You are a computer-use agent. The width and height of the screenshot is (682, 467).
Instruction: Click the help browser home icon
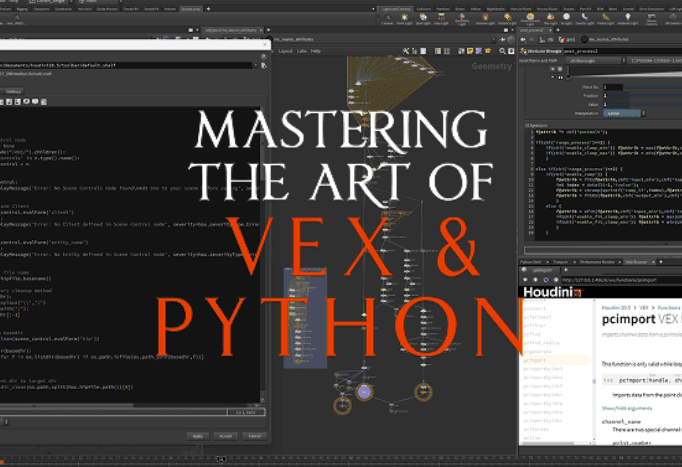(x=555, y=280)
